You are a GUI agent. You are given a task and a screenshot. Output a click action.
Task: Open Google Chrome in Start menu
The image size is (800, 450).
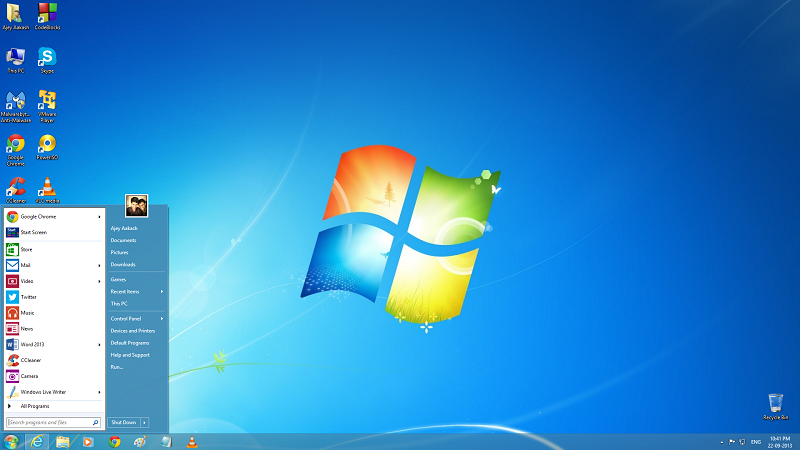tap(54, 216)
